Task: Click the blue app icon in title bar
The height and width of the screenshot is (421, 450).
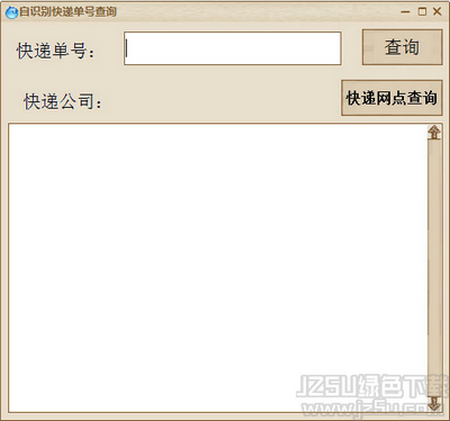Action: click(12, 12)
